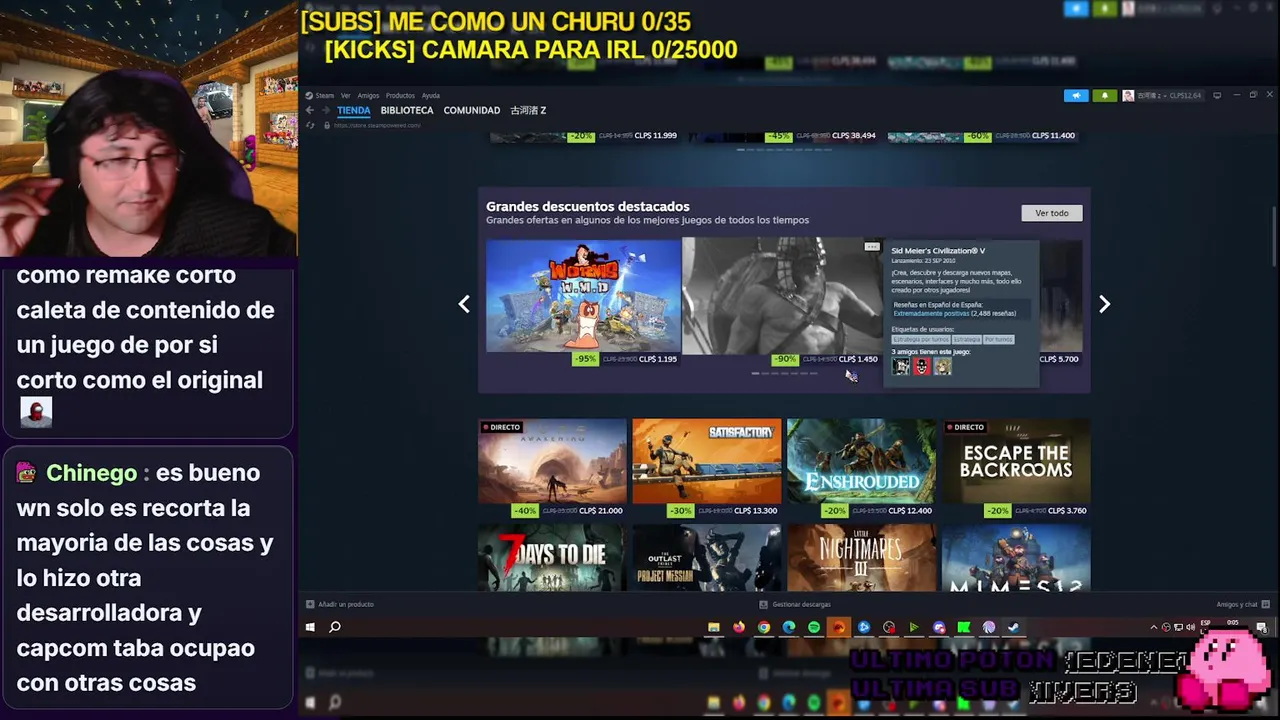Screen dimensions: 1280x720
Task: Open the Dune Awakening game tile
Action: click(x=552, y=461)
